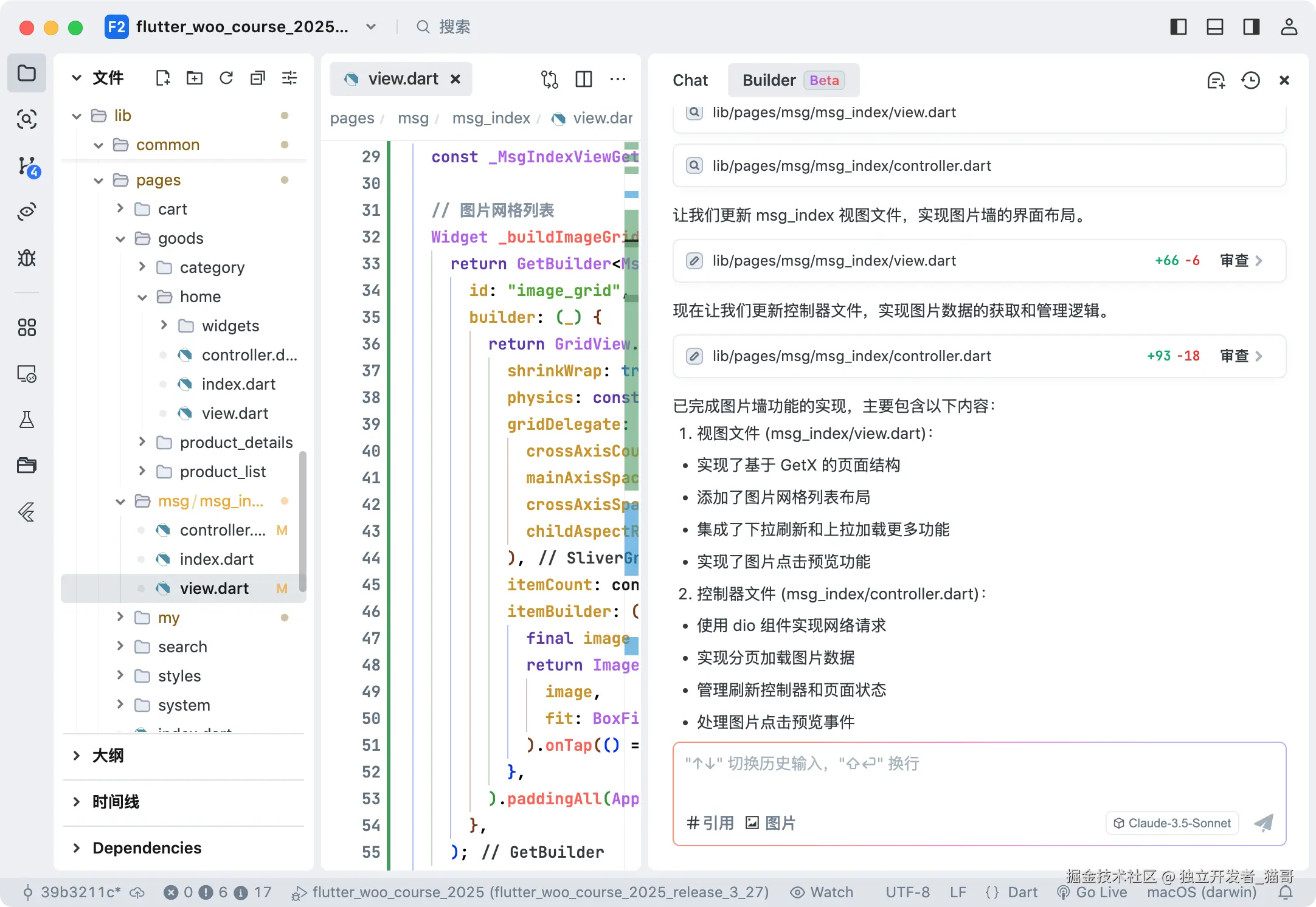The width and height of the screenshot is (1316, 907).
Task: Toggle the right sidebar layout button
Action: coord(1251,27)
